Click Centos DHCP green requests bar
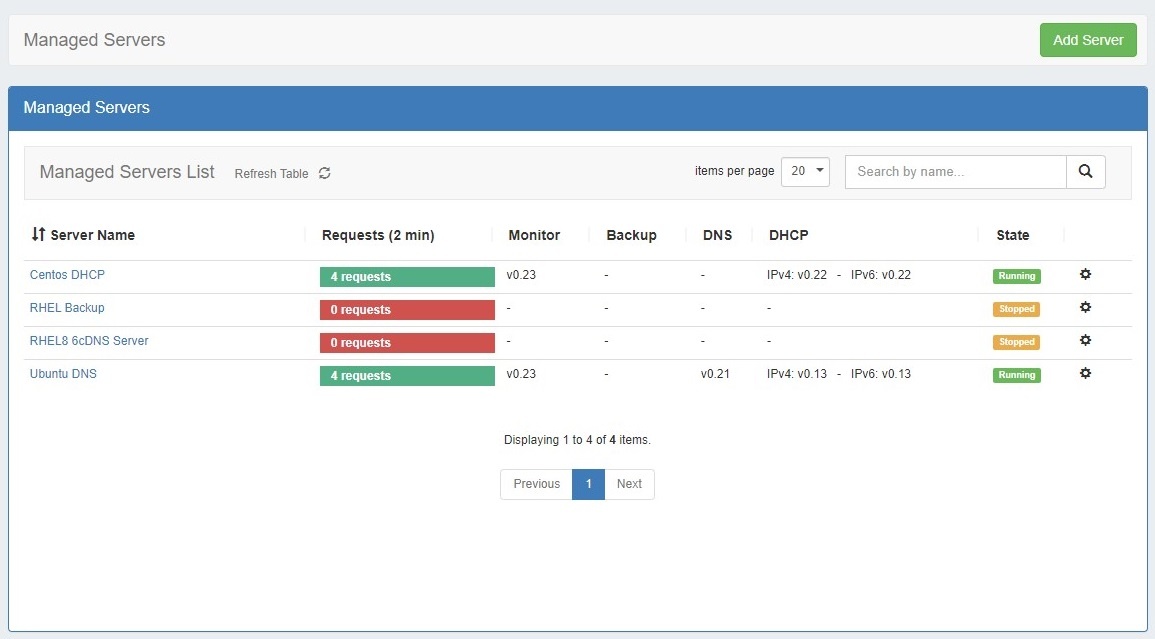The width and height of the screenshot is (1155, 639). [407, 277]
